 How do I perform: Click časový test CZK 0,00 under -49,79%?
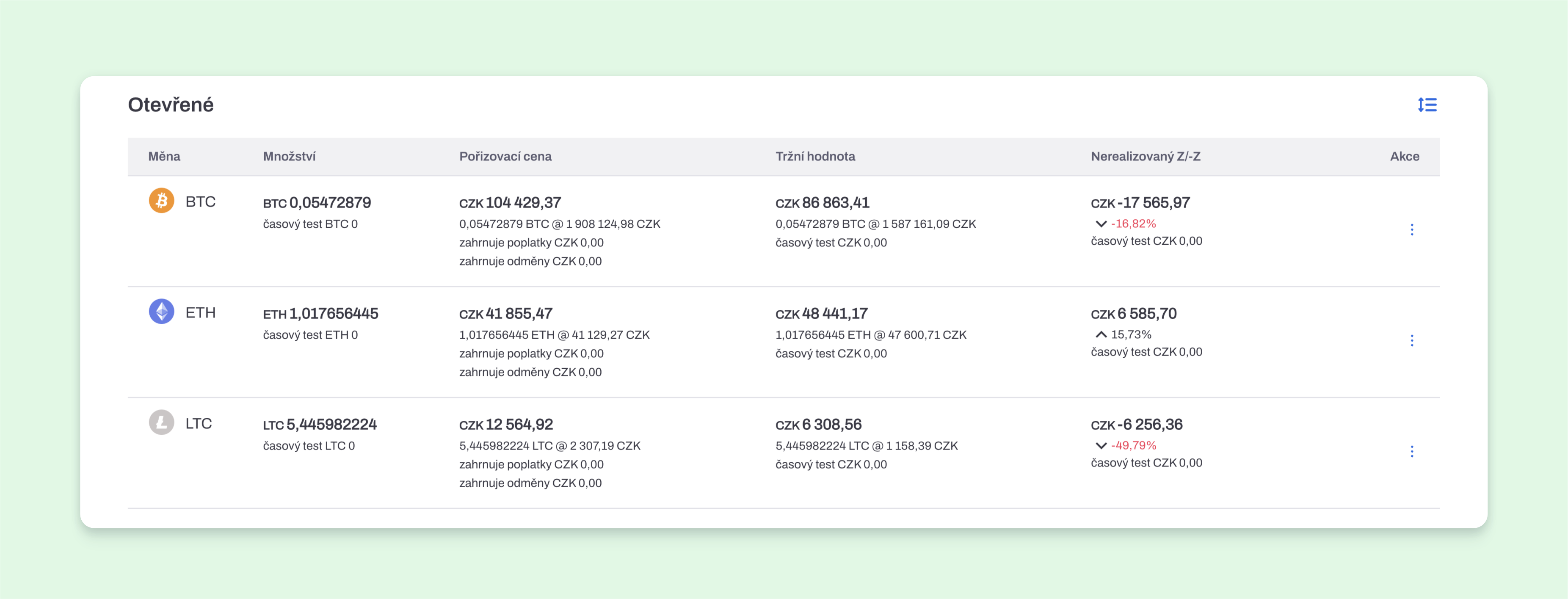point(1146,463)
